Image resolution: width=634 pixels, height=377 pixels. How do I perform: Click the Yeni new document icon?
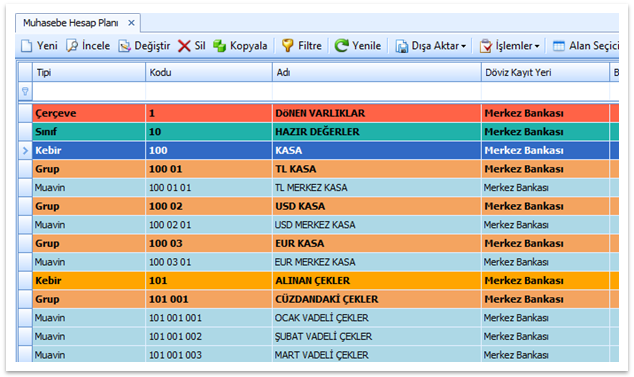pos(26,46)
